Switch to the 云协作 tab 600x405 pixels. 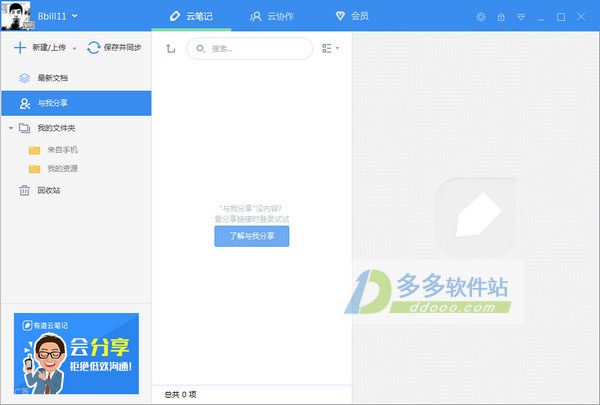(272, 16)
